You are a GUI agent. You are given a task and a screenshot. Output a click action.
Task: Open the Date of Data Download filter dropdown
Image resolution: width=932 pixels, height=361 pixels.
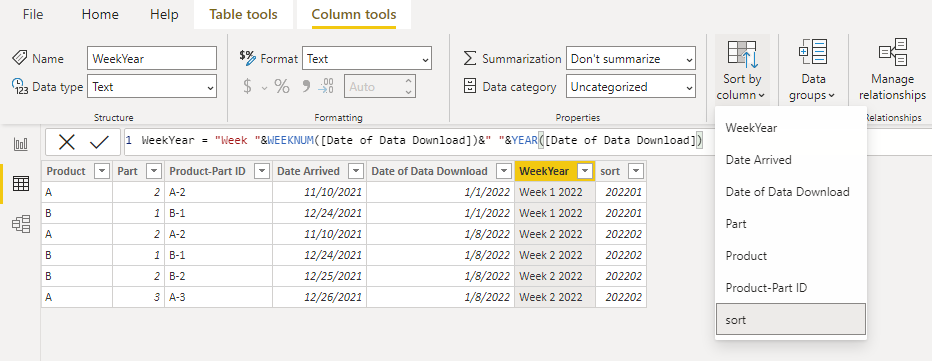504,171
